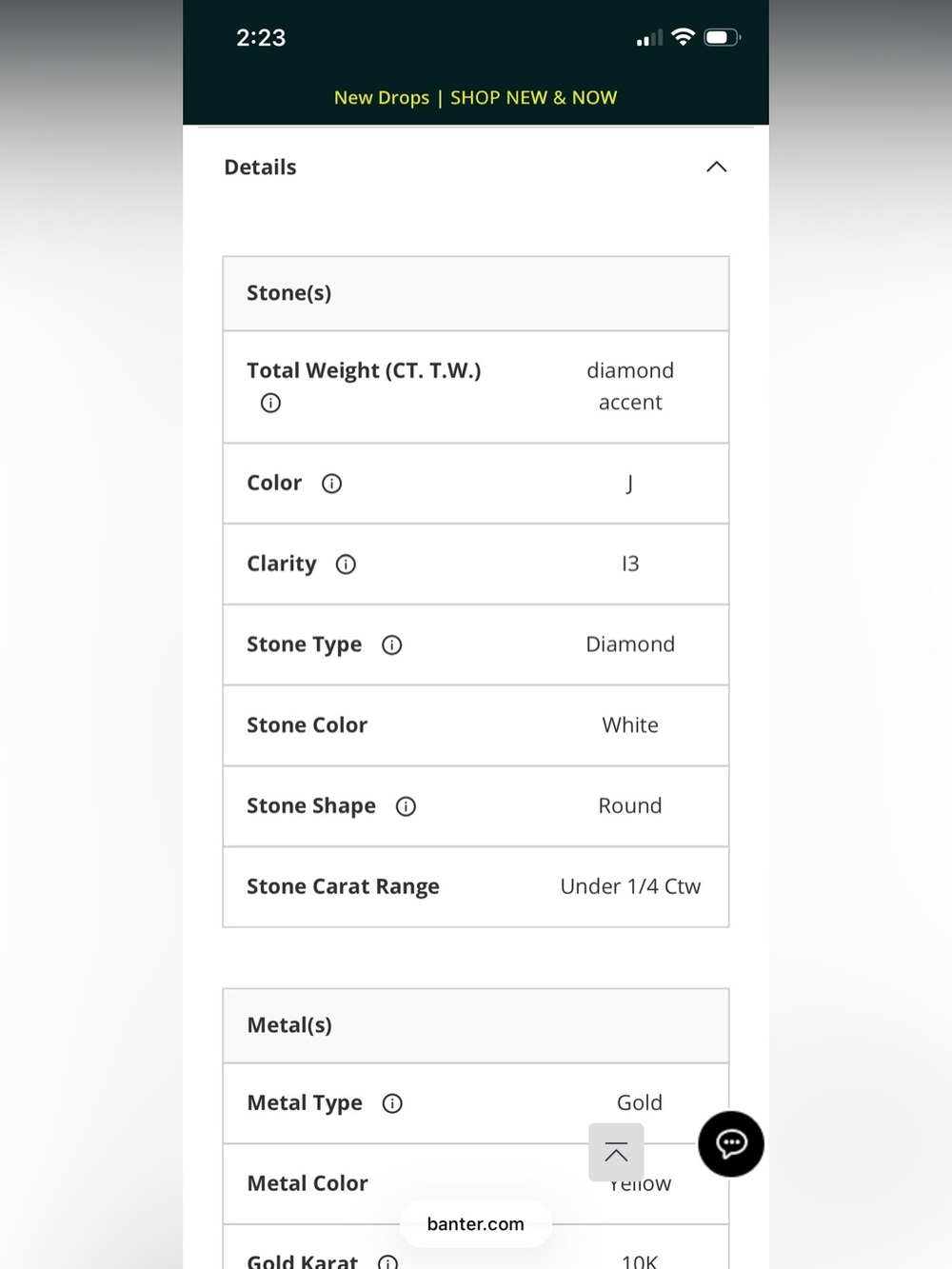Tap the battery status icon

(x=722, y=37)
